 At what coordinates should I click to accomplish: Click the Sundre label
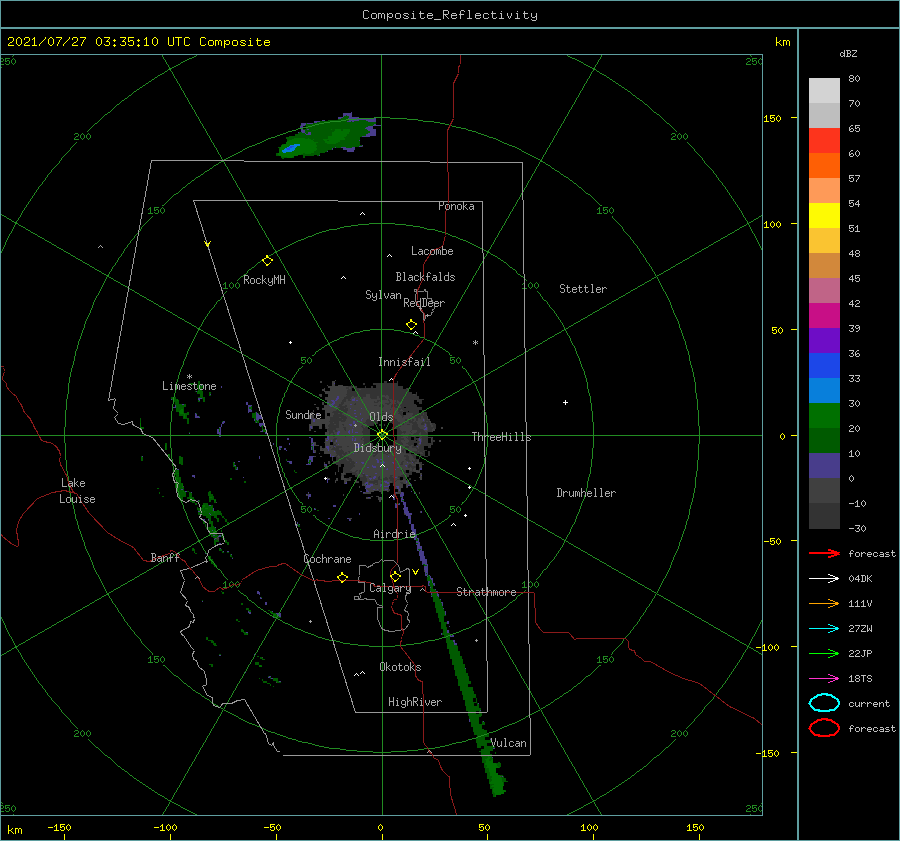(304, 415)
